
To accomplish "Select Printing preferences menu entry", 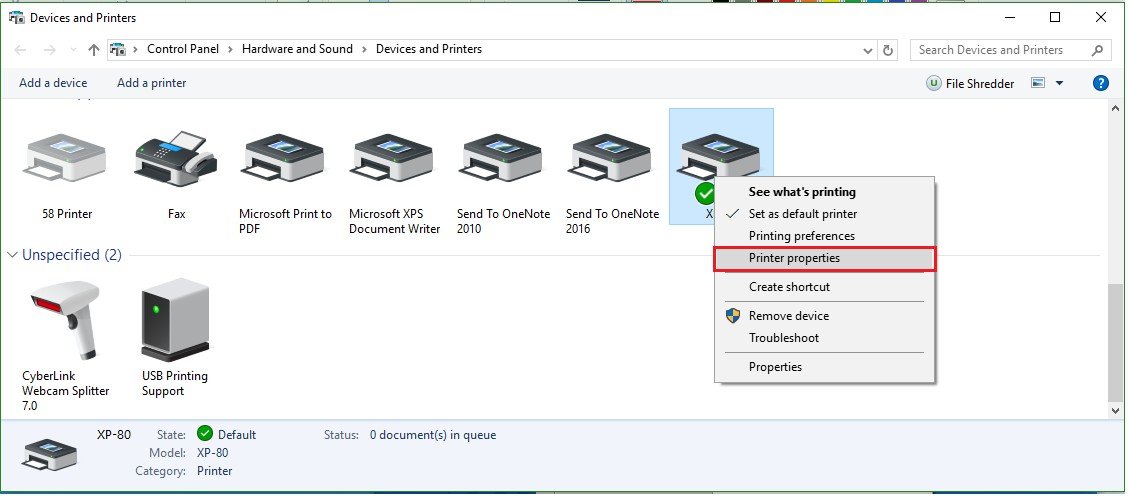I will (801, 236).
